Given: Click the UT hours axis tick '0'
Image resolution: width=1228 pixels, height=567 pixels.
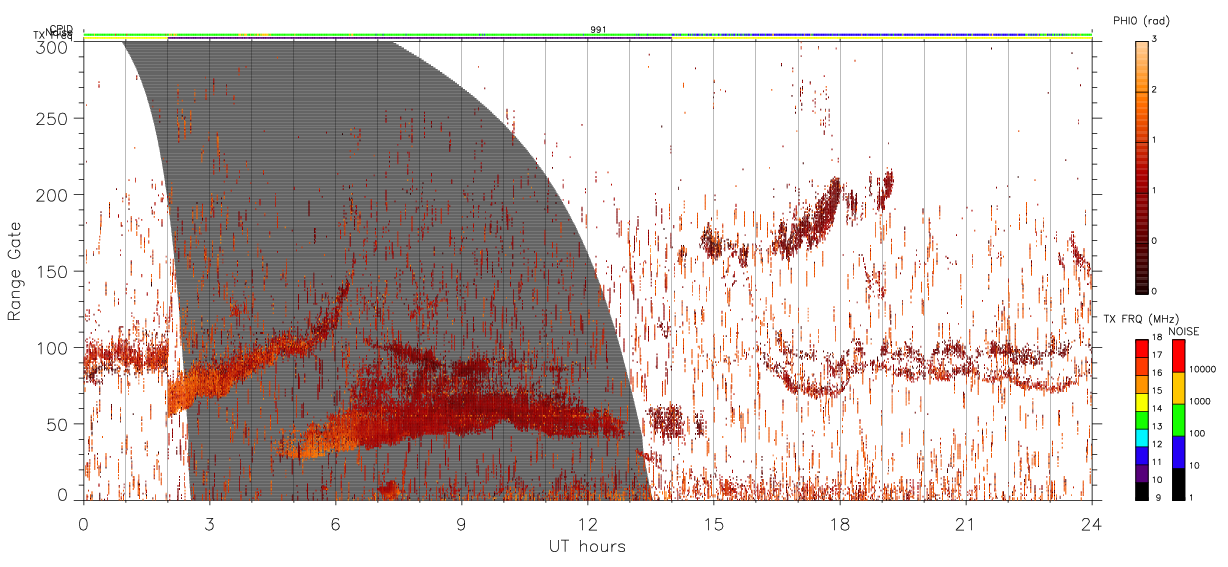Looking at the screenshot, I should tap(84, 523).
